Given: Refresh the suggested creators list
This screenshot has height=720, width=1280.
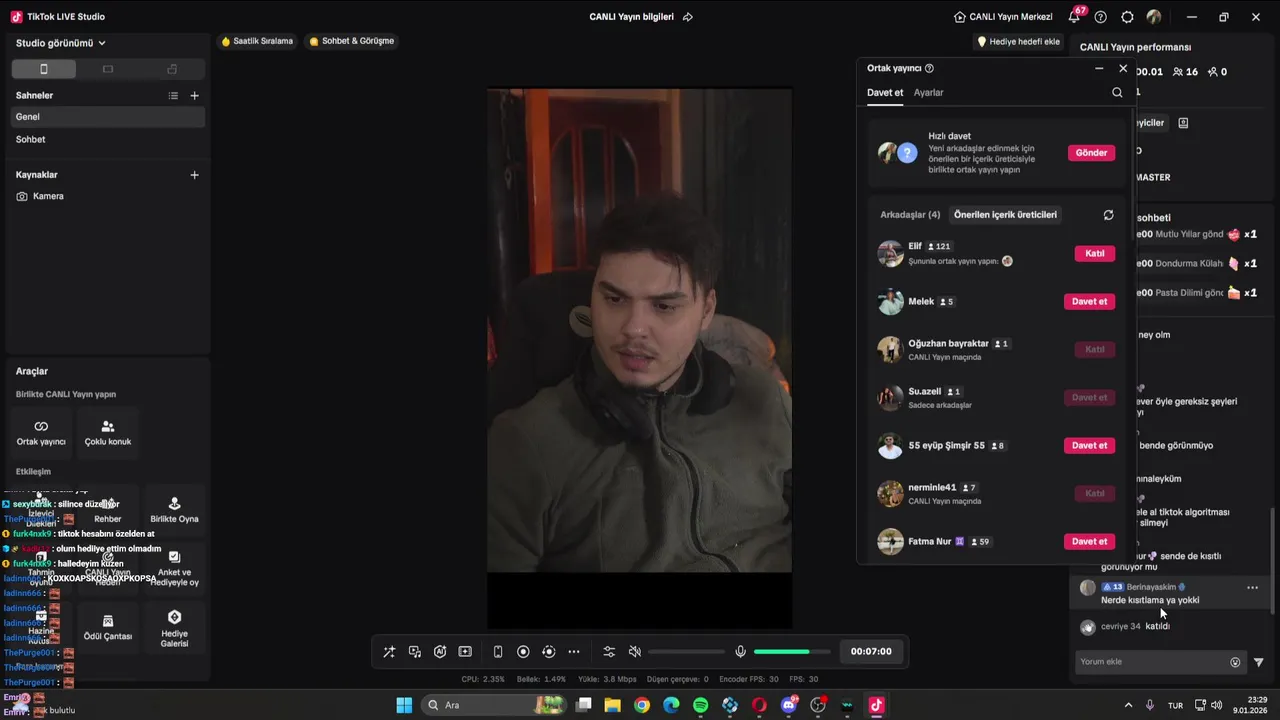Looking at the screenshot, I should [1108, 215].
